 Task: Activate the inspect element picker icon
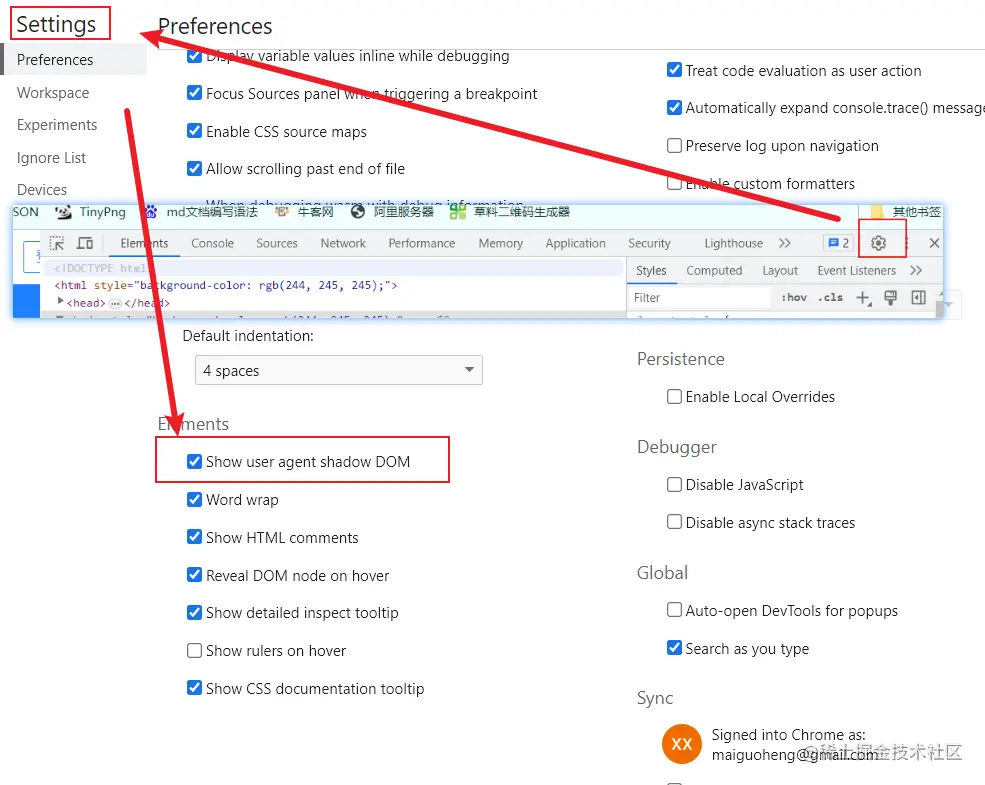tap(57, 244)
